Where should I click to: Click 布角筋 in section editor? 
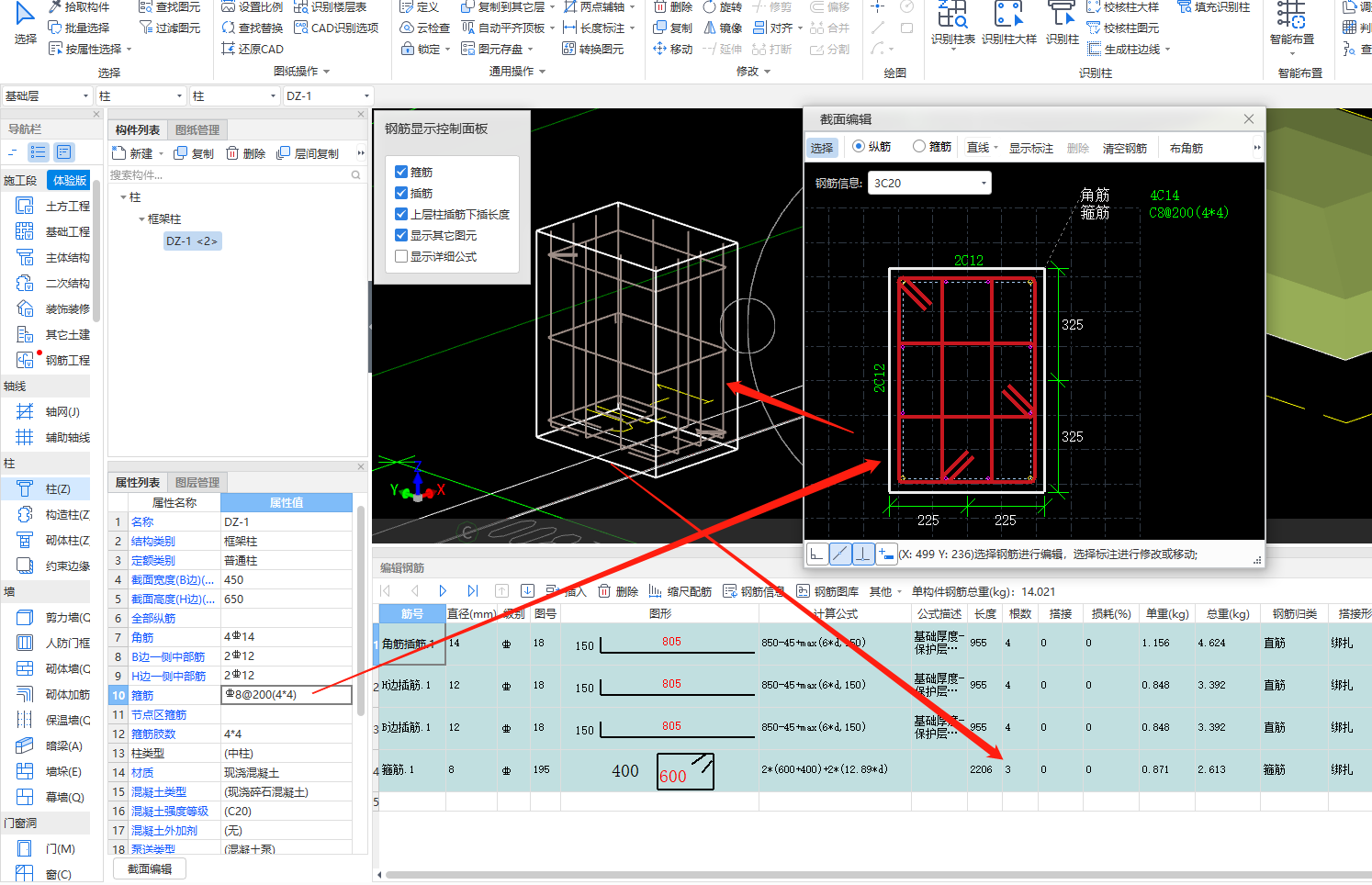click(1186, 148)
